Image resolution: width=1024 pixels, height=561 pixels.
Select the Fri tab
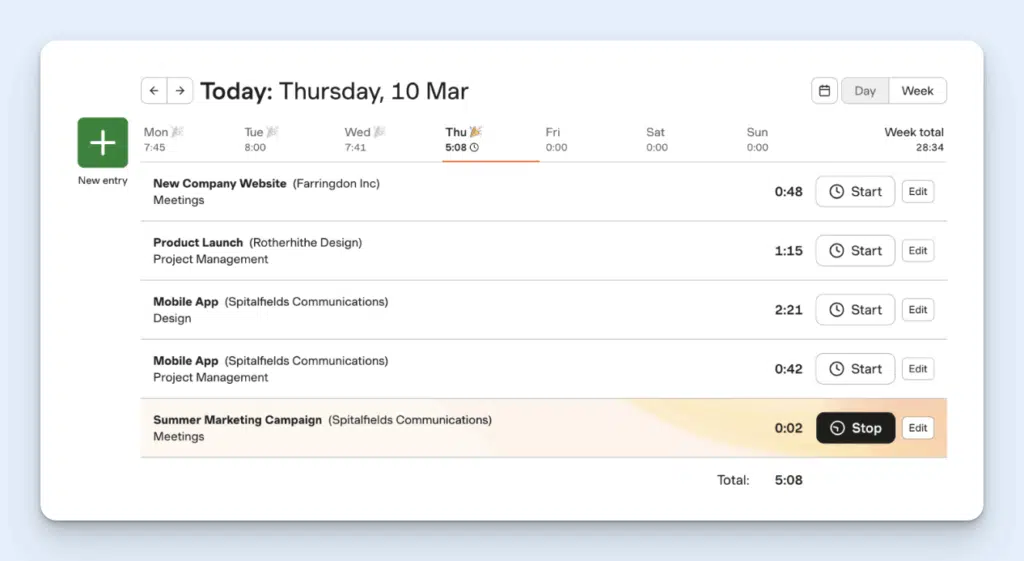coord(555,139)
